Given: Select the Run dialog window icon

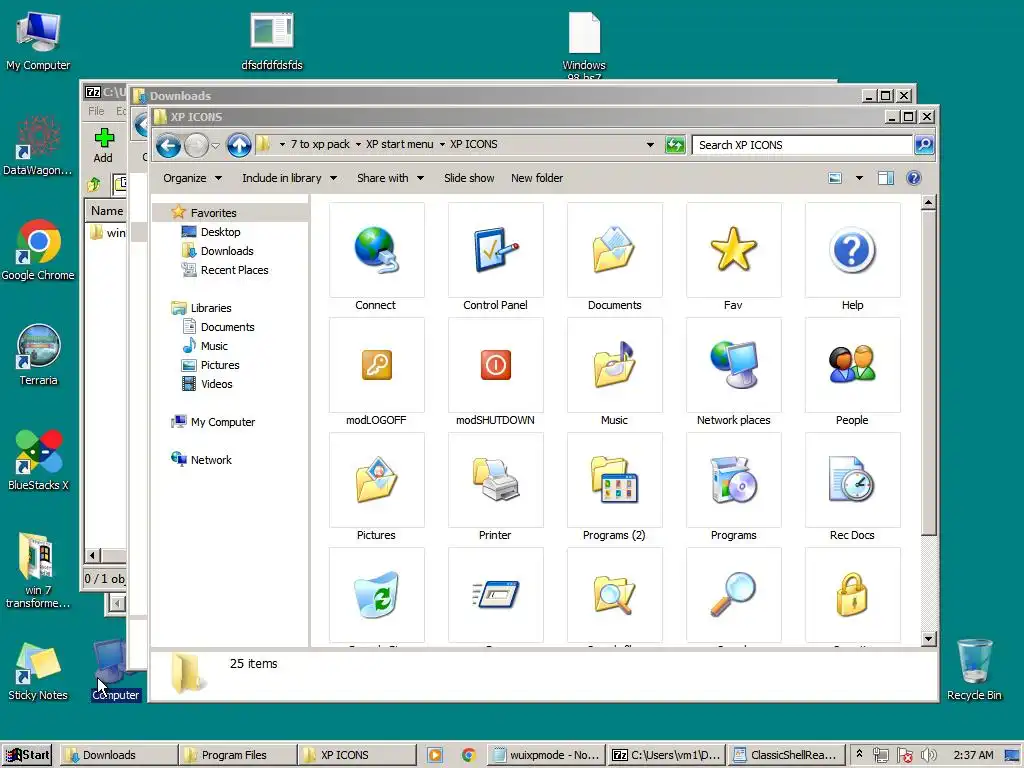Looking at the screenshot, I should click(495, 595).
